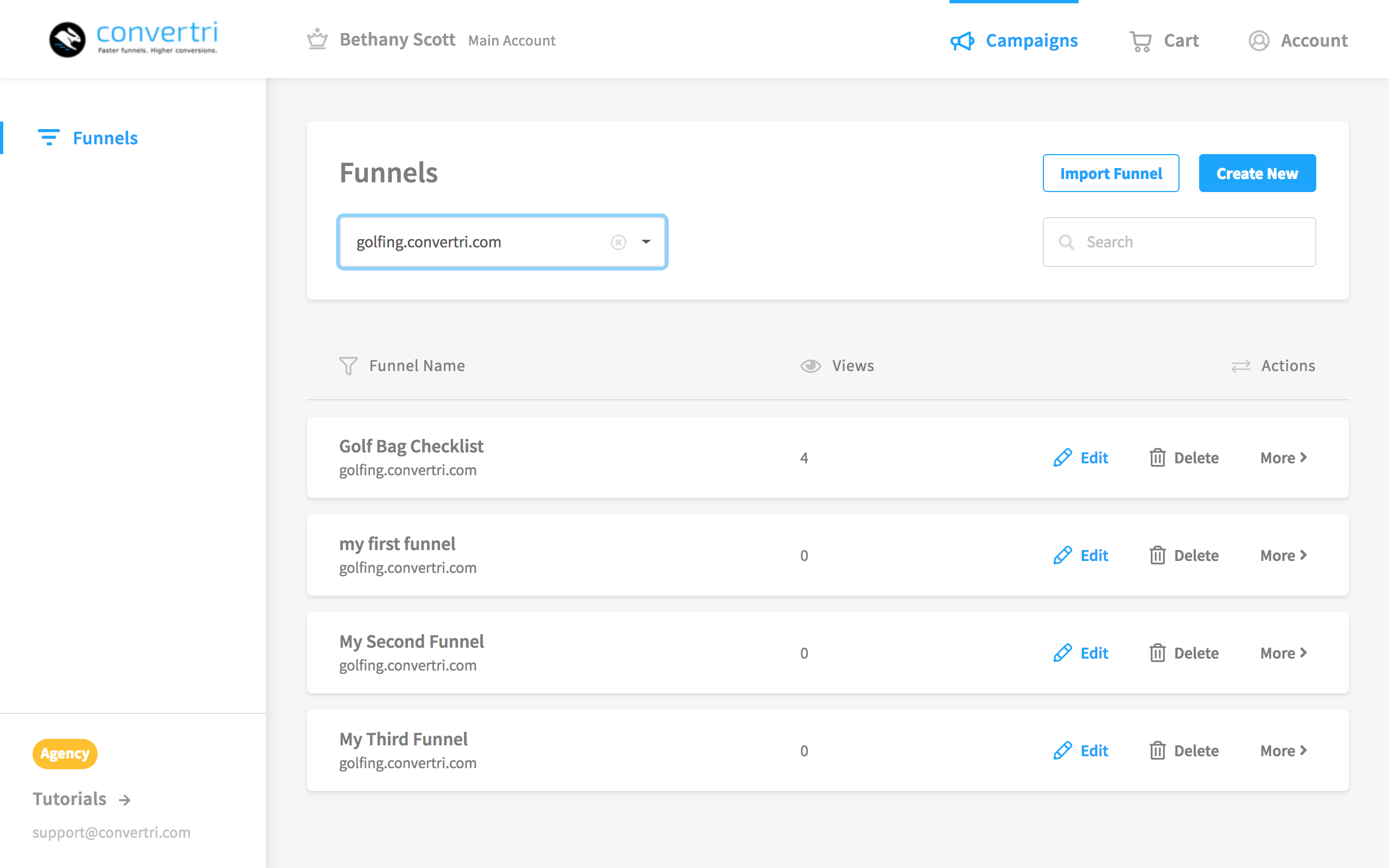Click the Convertri rabbit logo
This screenshot has height=868, width=1389.
point(67,40)
